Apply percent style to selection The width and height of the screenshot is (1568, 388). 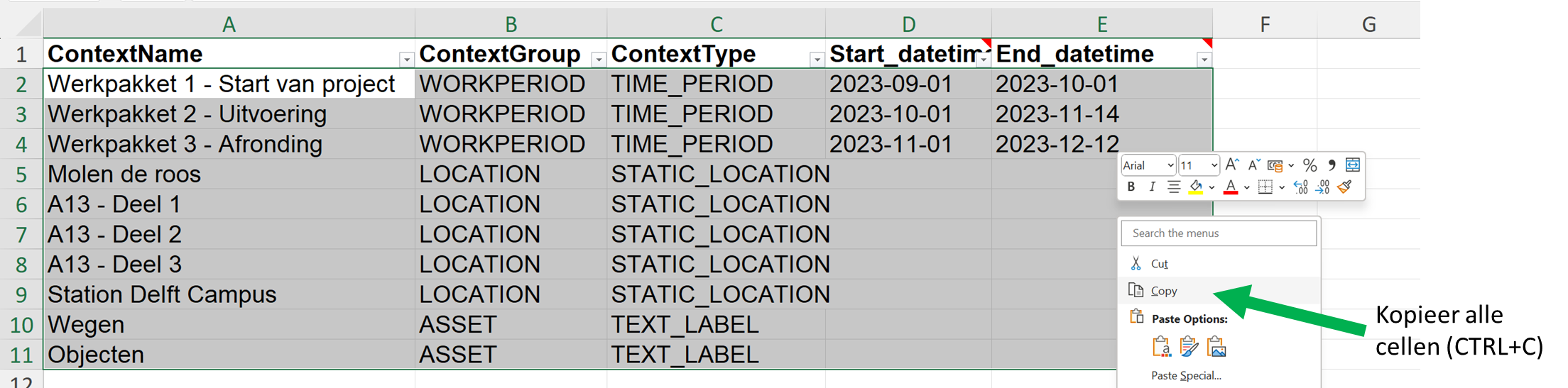[x=1310, y=165]
